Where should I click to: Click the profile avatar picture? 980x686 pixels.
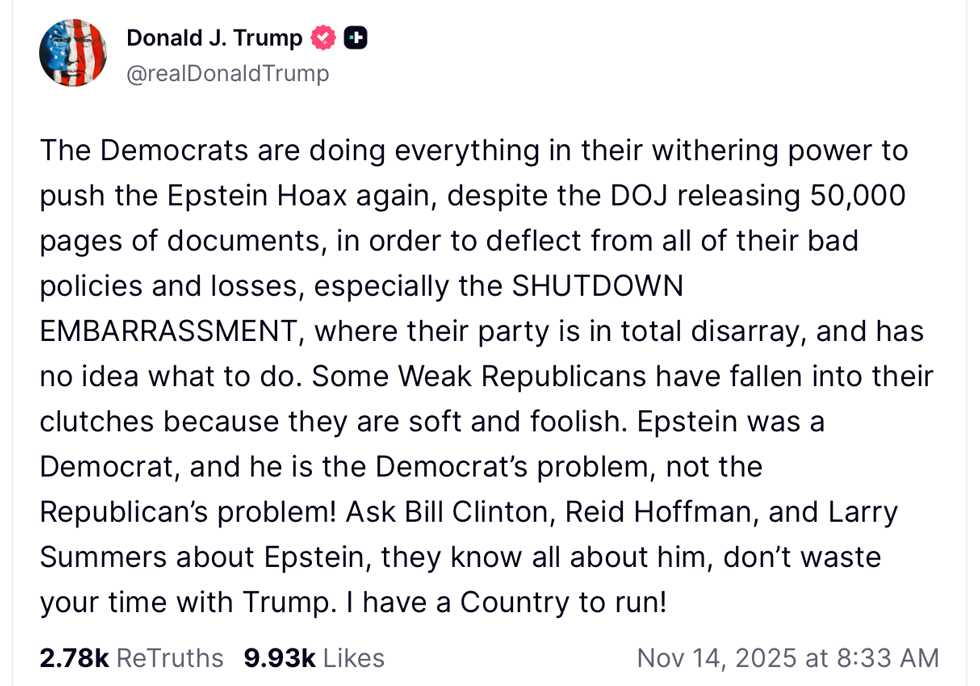click(x=73, y=53)
